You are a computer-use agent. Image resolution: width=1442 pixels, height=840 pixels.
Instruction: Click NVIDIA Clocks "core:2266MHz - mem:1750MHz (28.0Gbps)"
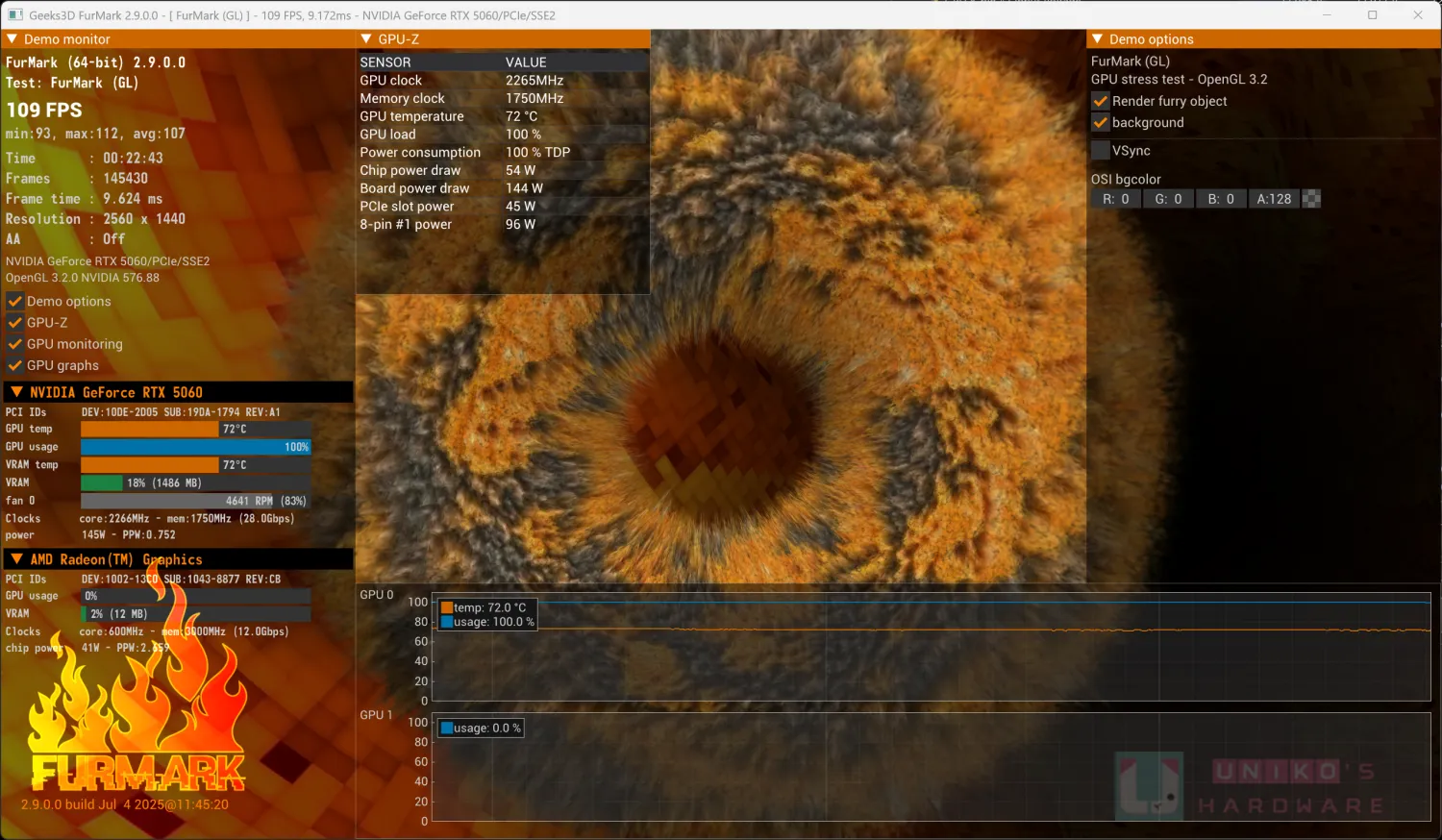click(x=186, y=519)
